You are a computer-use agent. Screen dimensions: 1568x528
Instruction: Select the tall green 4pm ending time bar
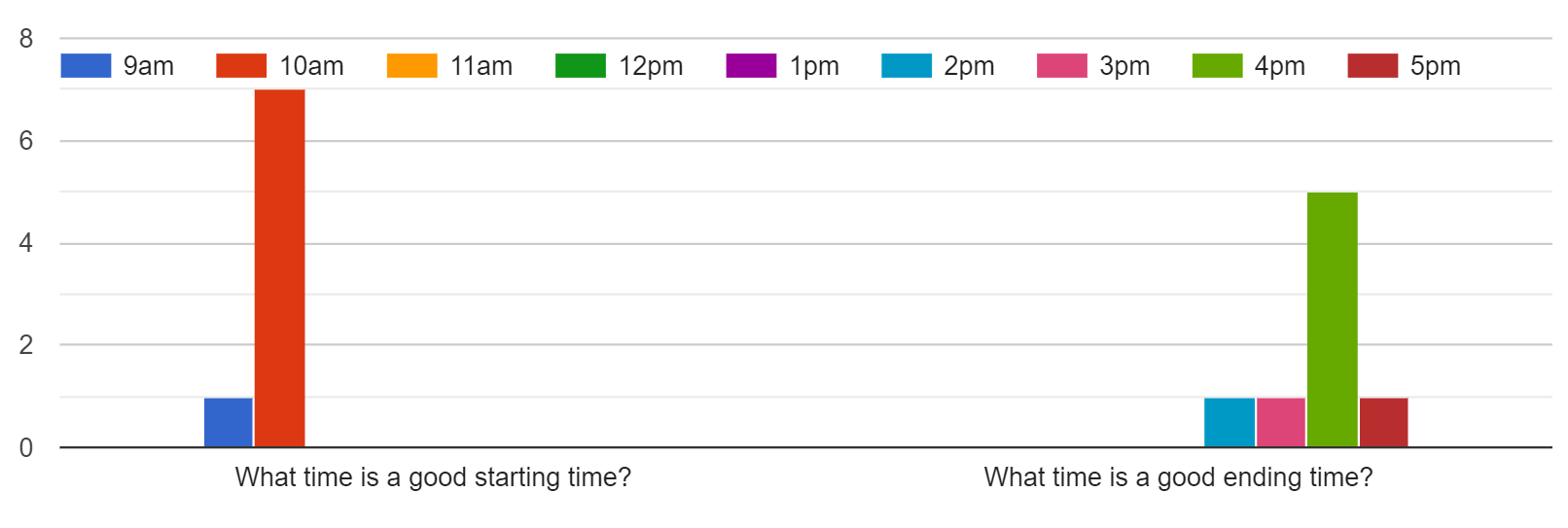[x=1332, y=319]
